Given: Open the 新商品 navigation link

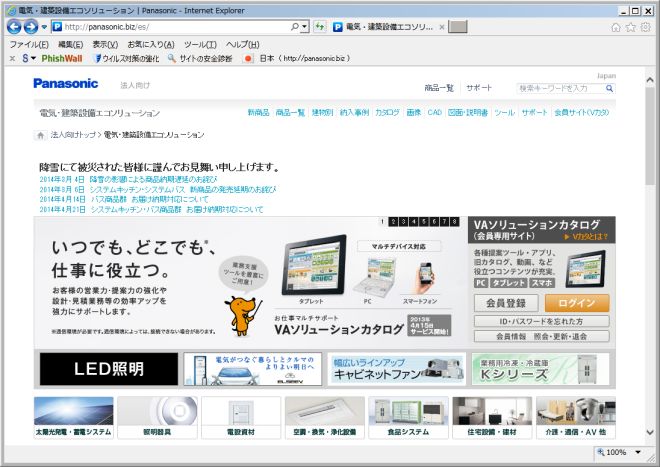Looking at the screenshot, I should [258, 112].
